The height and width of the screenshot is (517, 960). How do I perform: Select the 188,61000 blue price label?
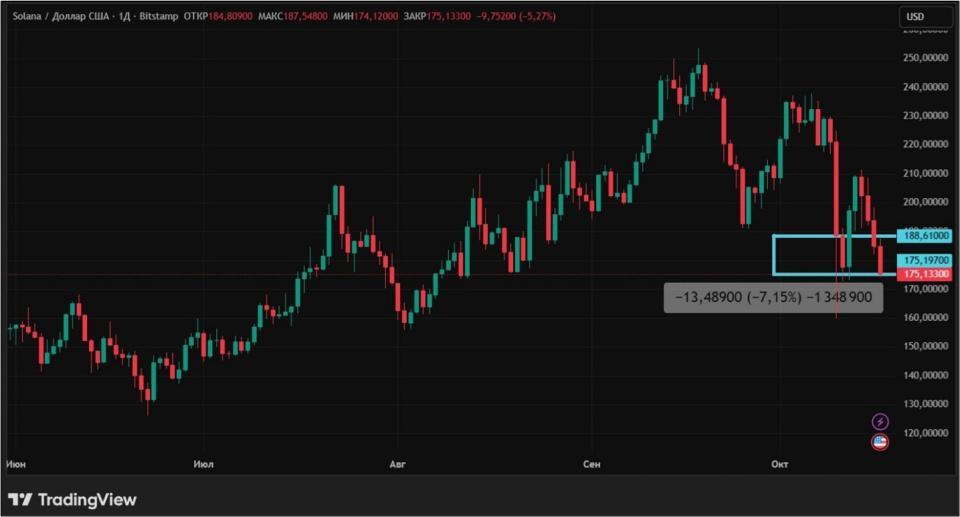924,236
